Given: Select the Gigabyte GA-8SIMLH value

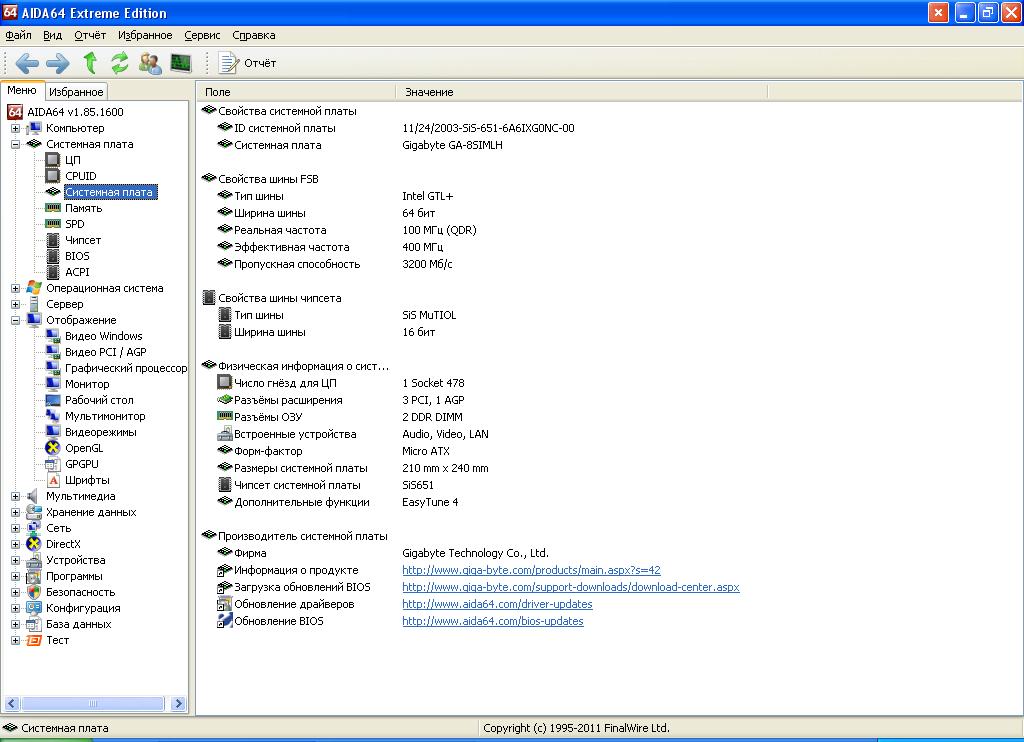Looking at the screenshot, I should [x=452, y=145].
